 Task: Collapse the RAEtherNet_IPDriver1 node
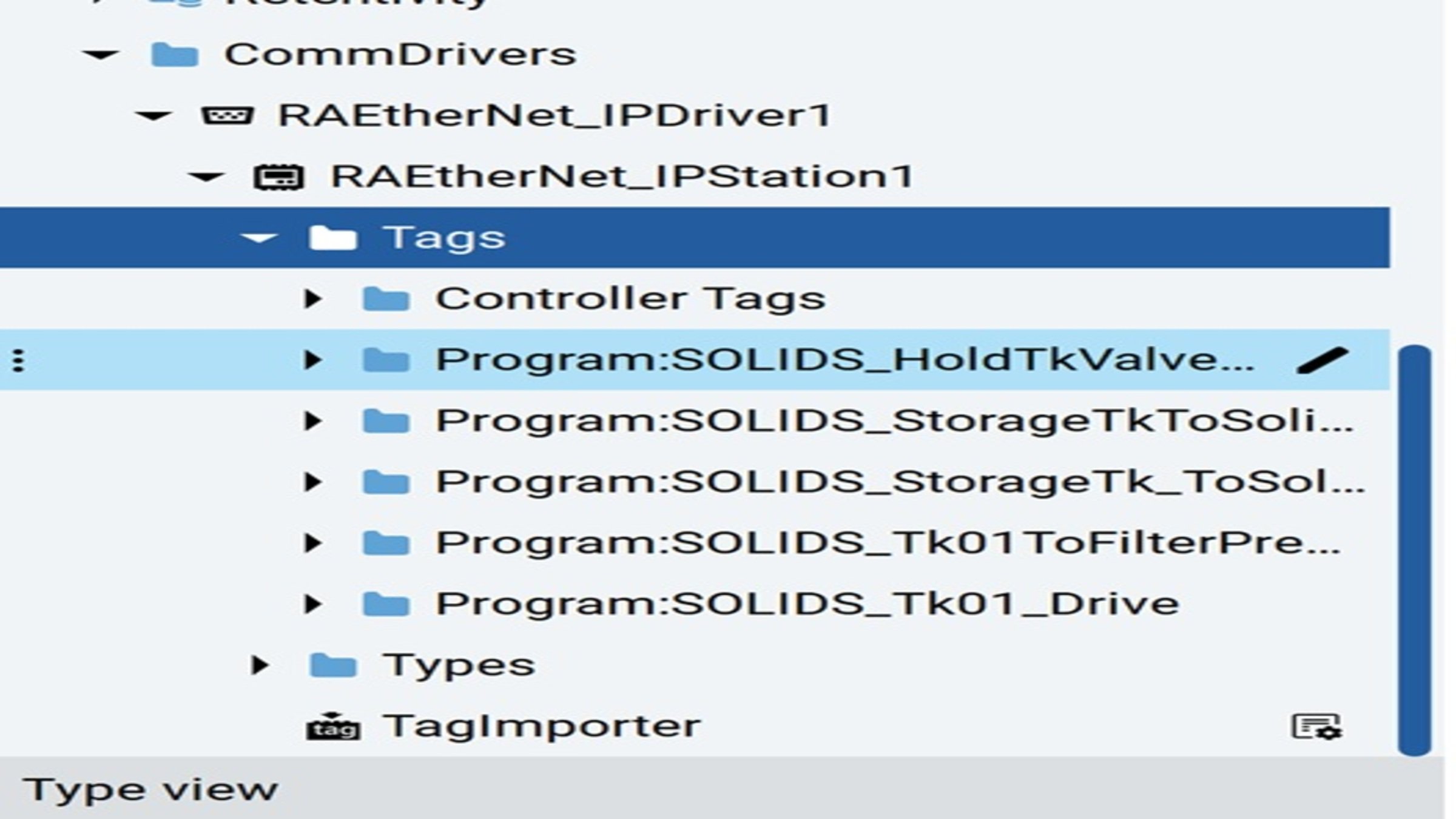pyautogui.click(x=153, y=115)
